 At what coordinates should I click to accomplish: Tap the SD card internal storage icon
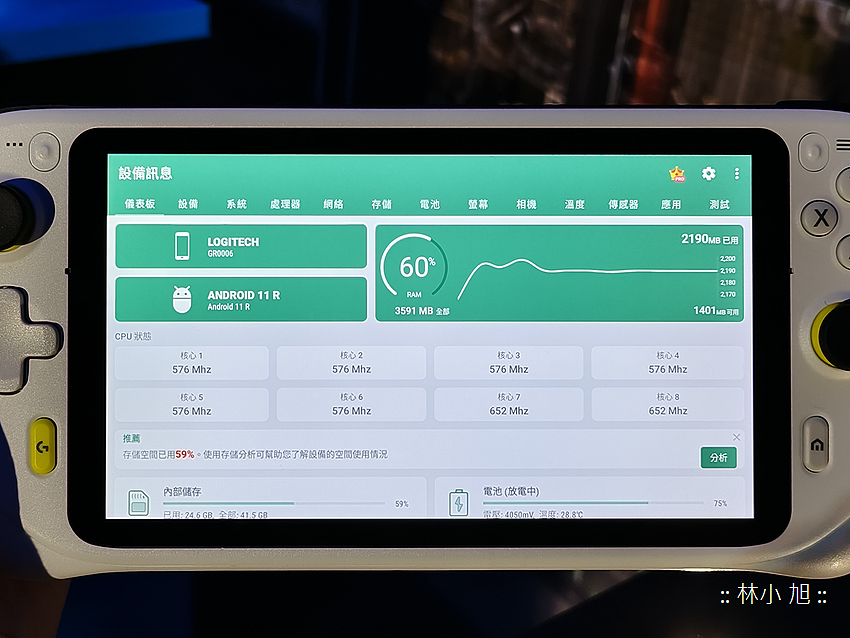pos(138,502)
